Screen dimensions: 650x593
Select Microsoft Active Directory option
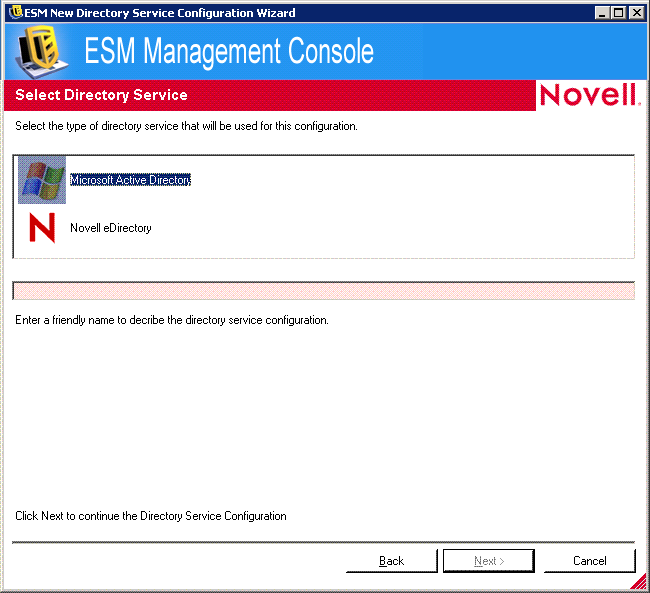[130, 180]
